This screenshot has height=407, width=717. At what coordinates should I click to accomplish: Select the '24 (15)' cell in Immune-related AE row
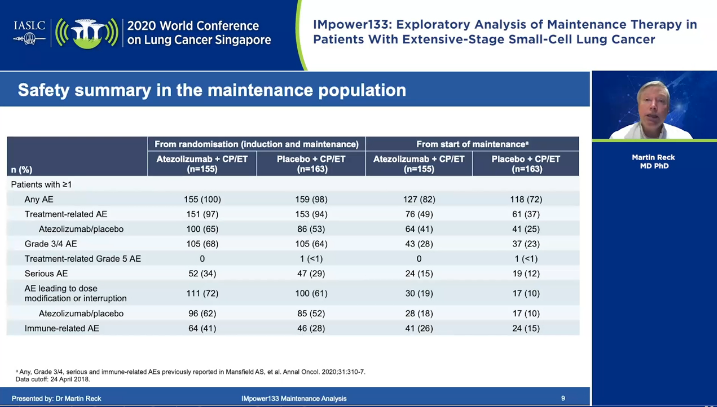tap(526, 328)
